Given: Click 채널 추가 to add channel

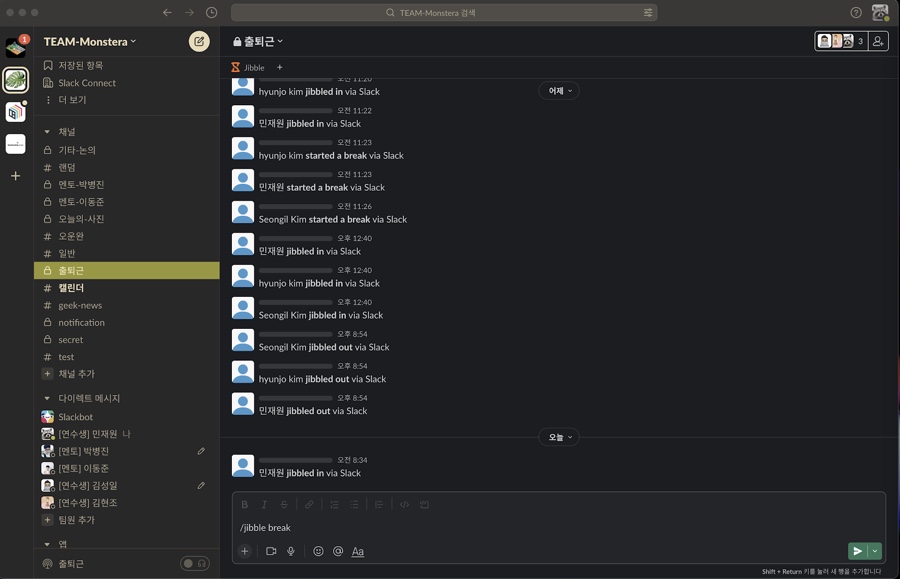Looking at the screenshot, I should coord(76,374).
